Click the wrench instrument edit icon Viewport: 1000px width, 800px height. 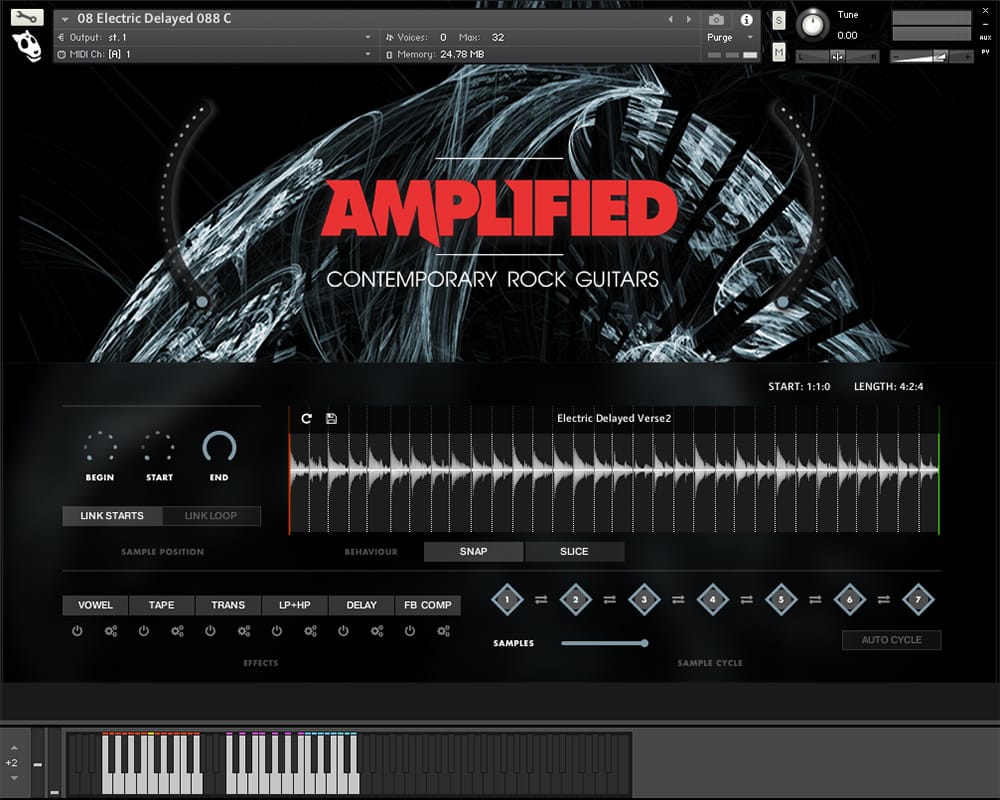27,18
